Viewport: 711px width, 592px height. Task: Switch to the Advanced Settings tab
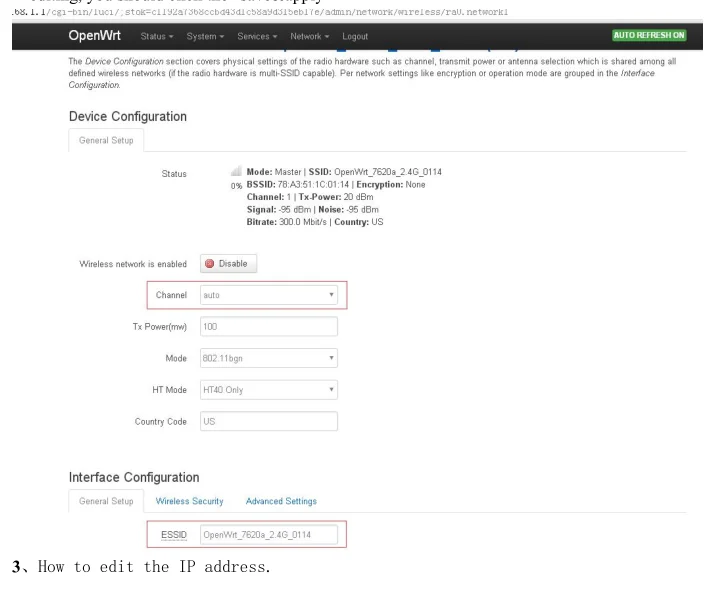point(281,501)
